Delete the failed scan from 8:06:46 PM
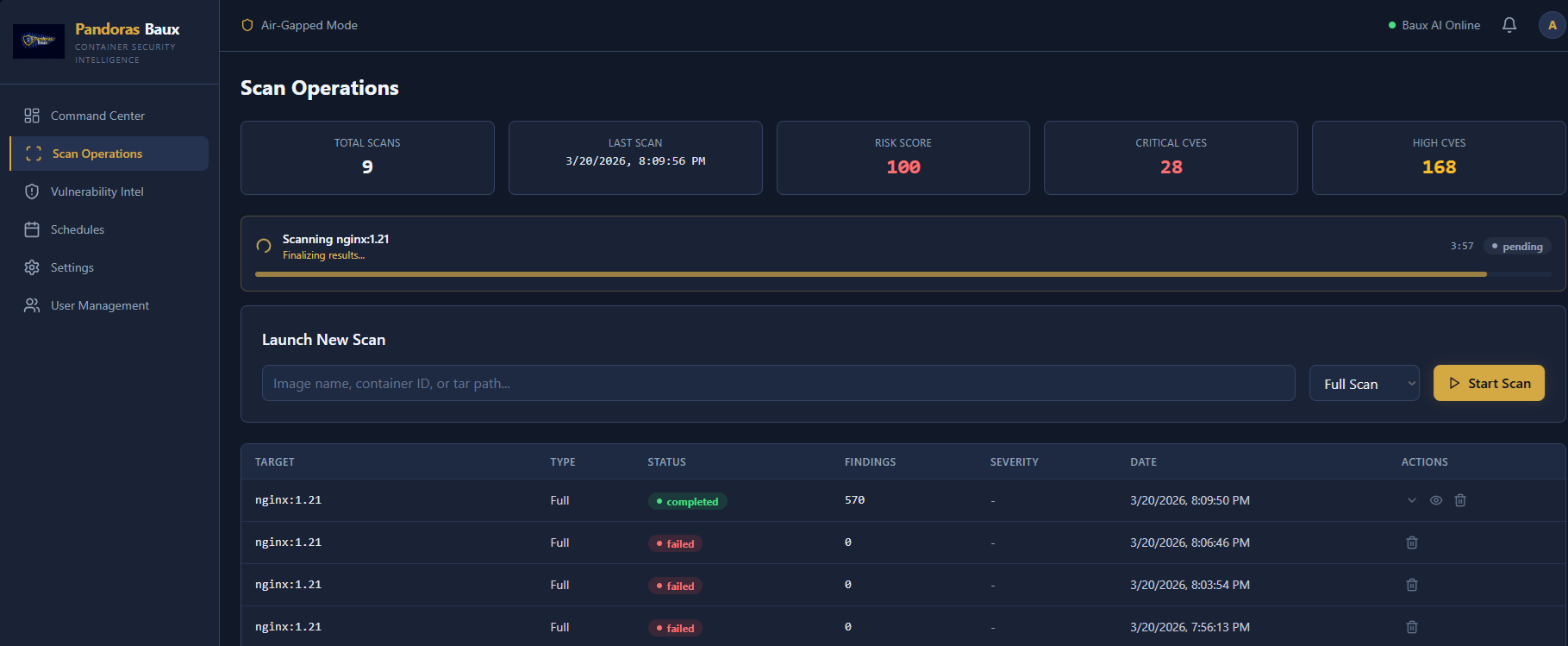The image size is (1568, 646). [1412, 543]
